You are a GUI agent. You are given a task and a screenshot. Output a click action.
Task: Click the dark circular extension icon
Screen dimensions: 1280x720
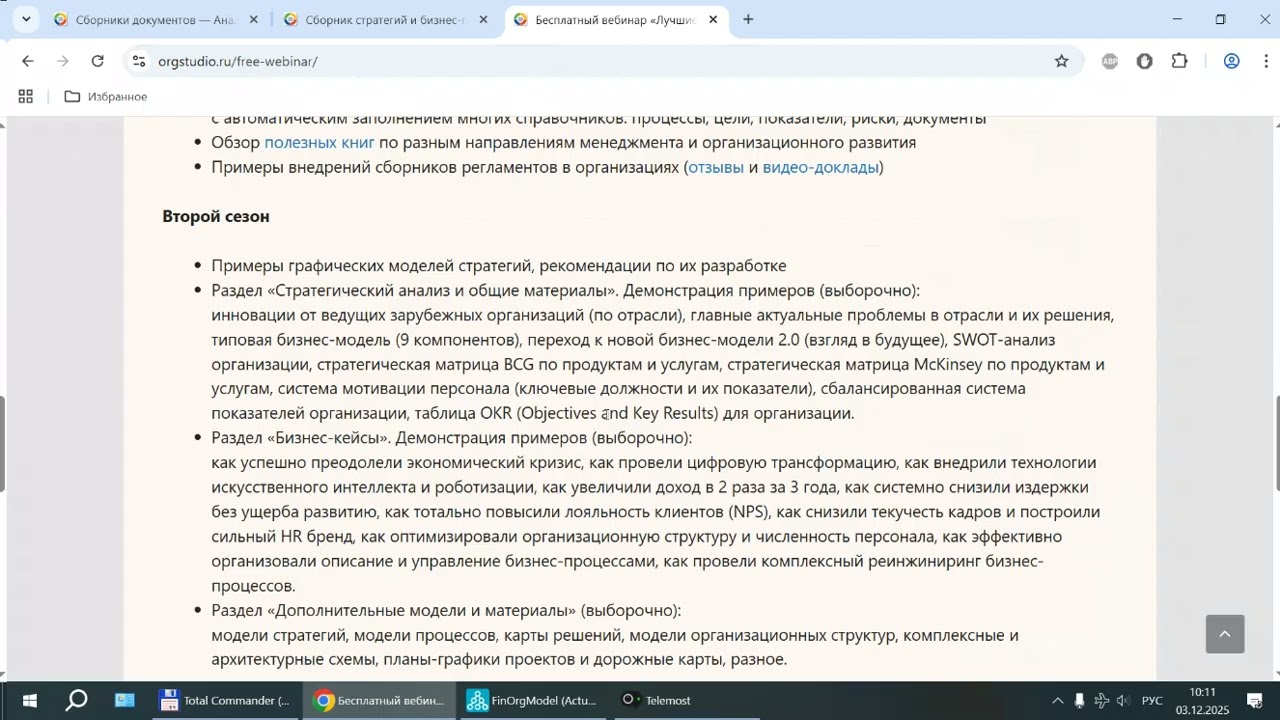(1145, 61)
